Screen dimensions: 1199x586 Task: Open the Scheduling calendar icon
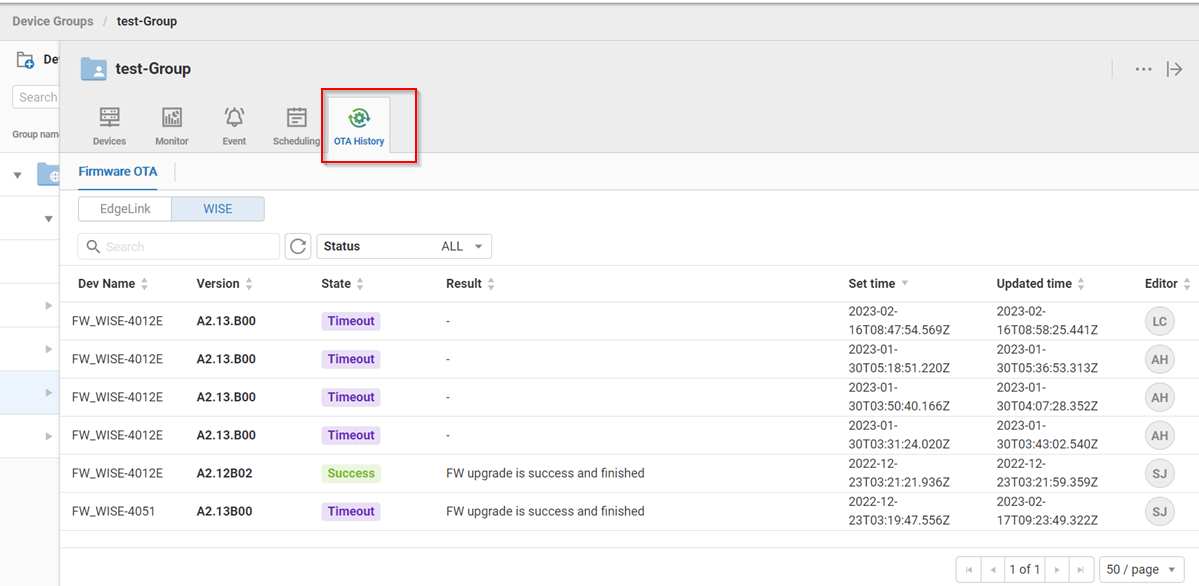click(296, 118)
